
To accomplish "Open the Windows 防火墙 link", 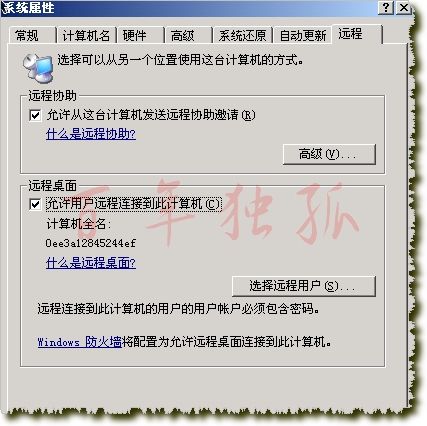I will click(x=79, y=342).
